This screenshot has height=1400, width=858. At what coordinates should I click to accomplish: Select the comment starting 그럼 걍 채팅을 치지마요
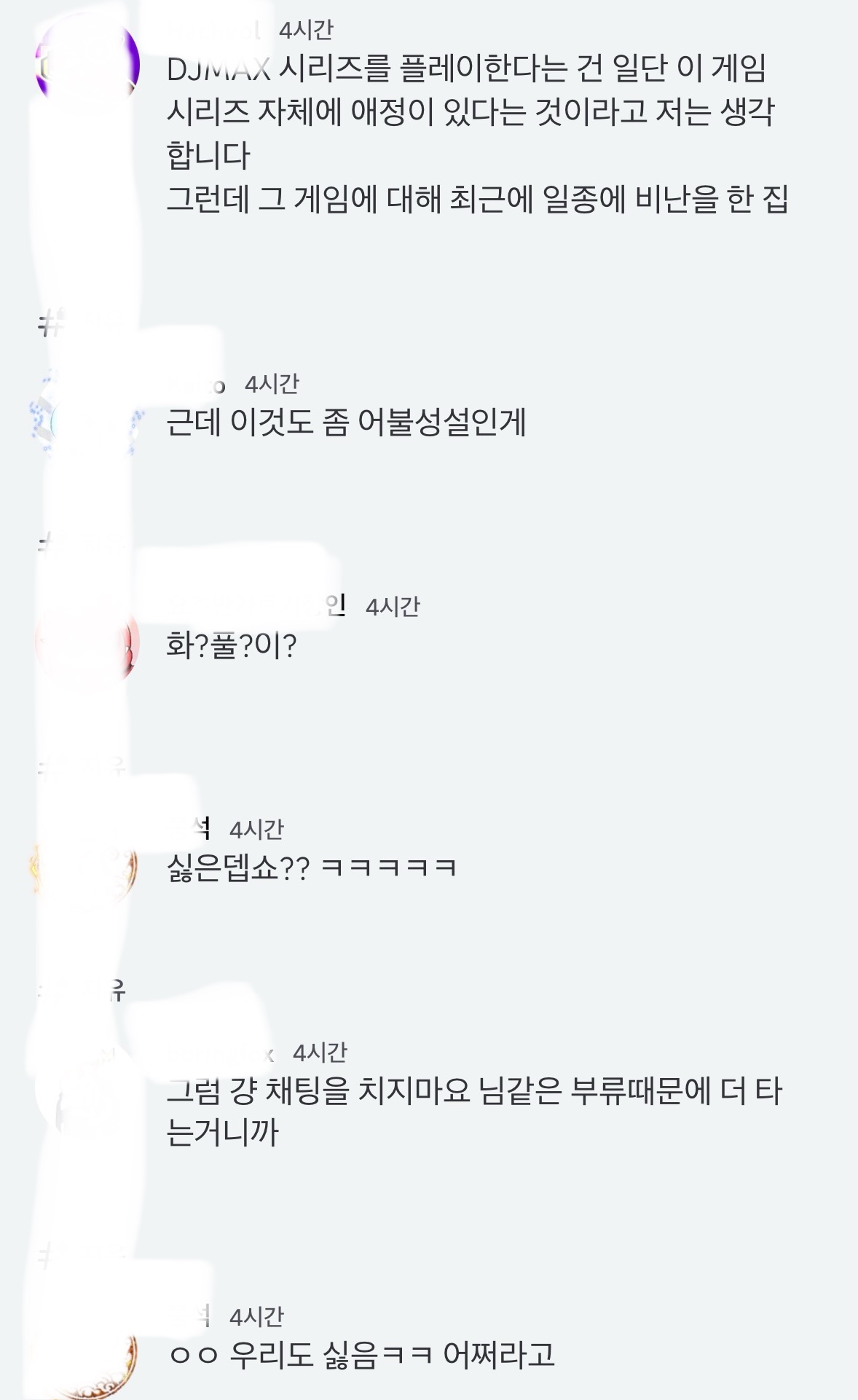click(474, 1112)
